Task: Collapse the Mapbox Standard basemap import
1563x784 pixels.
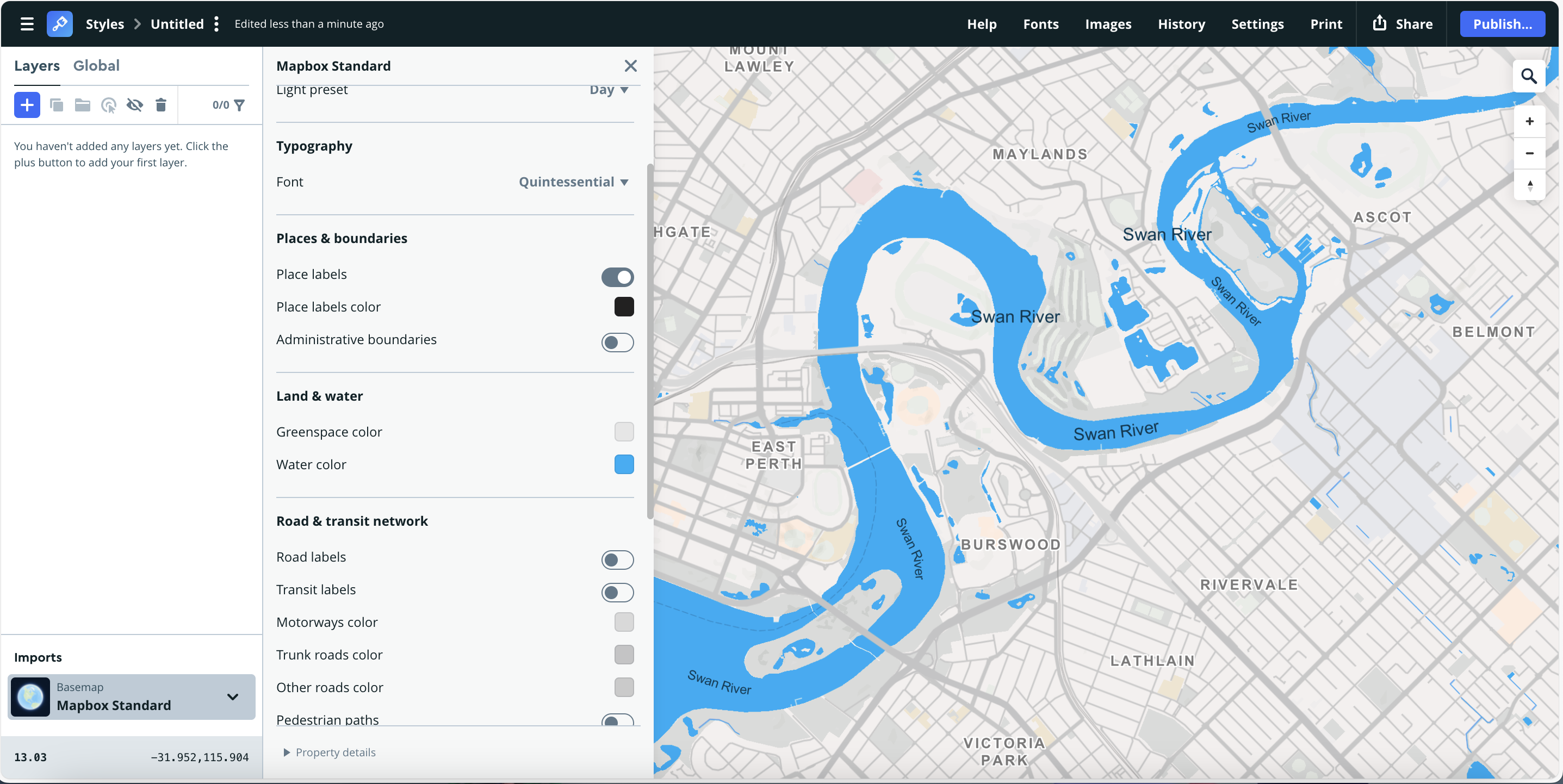Action: (x=231, y=697)
